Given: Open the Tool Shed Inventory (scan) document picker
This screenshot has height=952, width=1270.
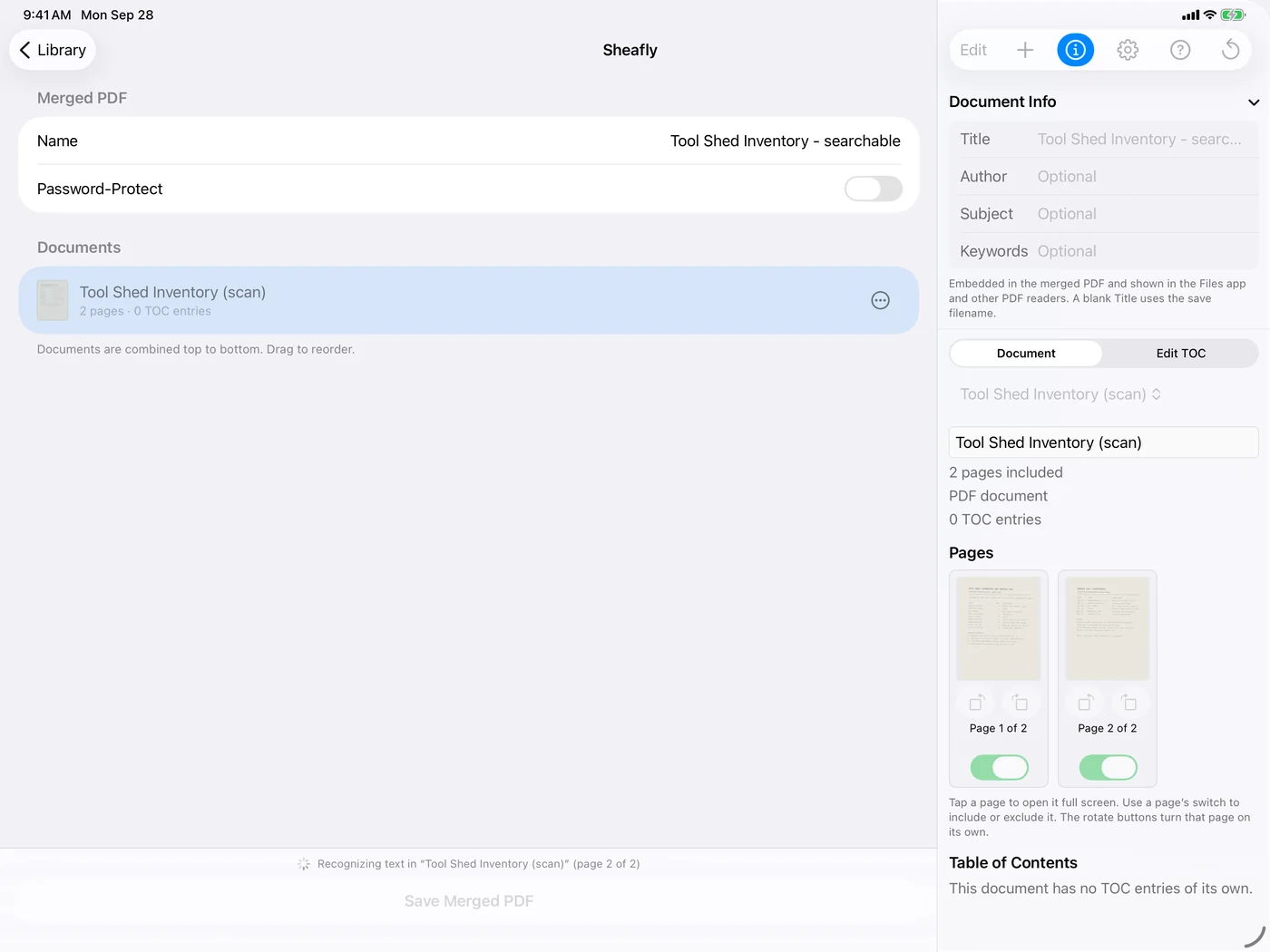Looking at the screenshot, I should pyautogui.click(x=1060, y=394).
